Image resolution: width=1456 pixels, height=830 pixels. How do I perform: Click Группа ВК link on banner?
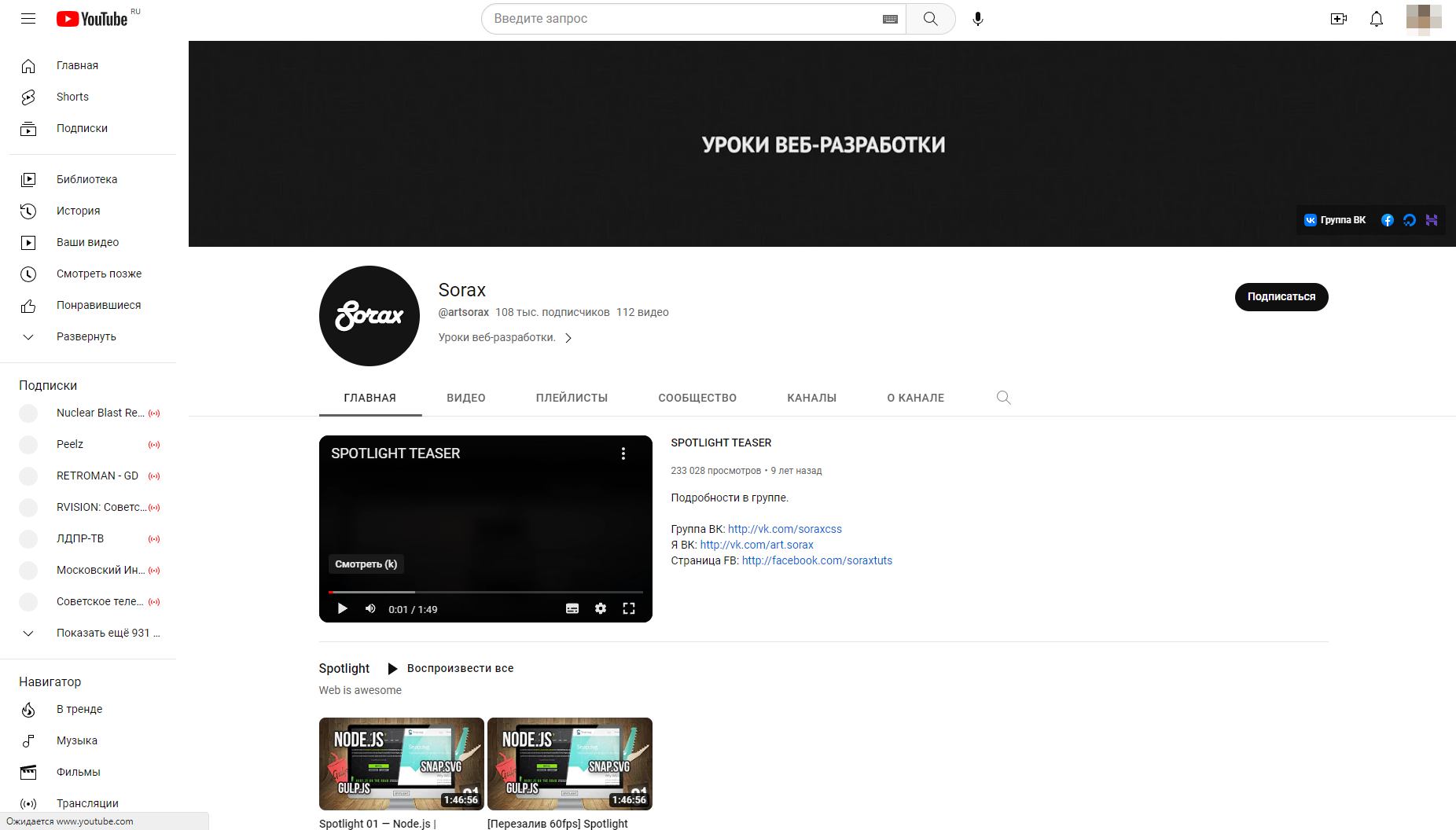[1335, 220]
